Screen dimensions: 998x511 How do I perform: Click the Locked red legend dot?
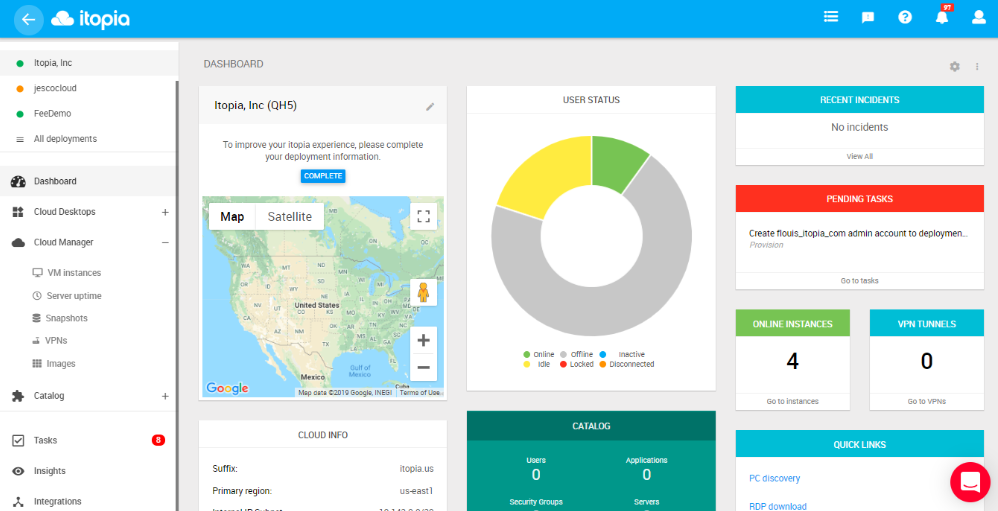(x=563, y=365)
